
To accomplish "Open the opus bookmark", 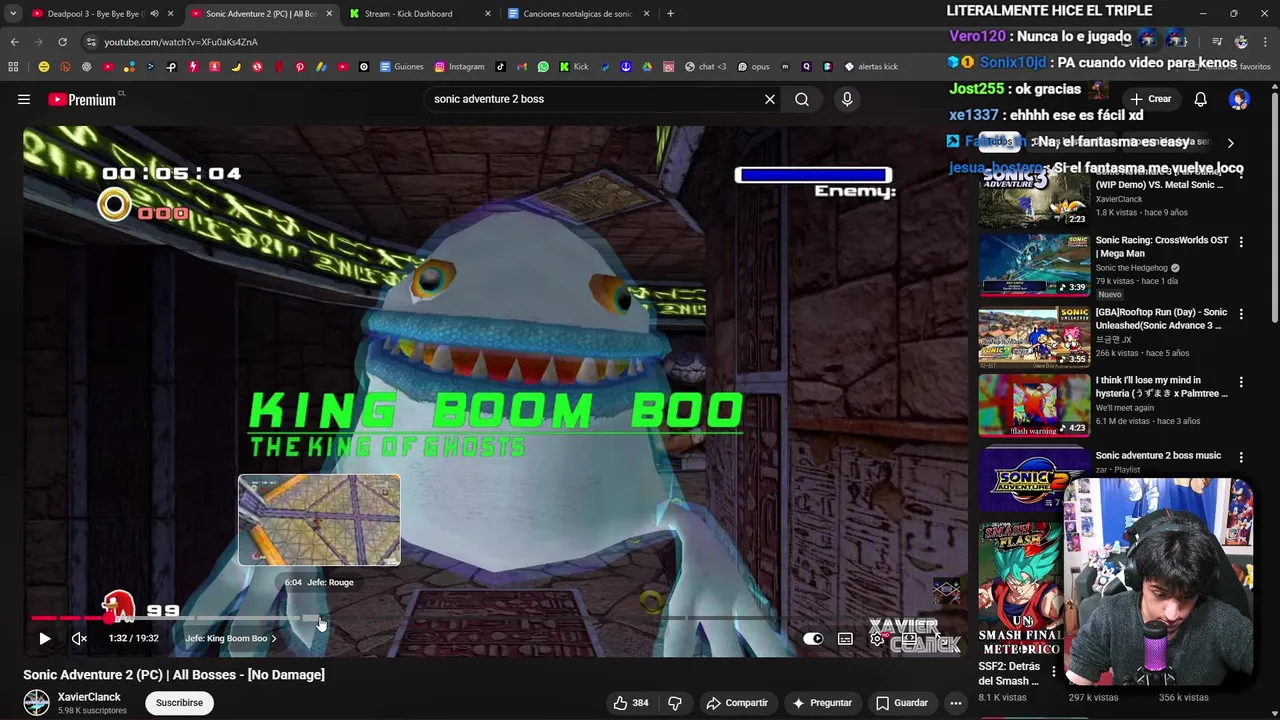I will [x=754, y=67].
